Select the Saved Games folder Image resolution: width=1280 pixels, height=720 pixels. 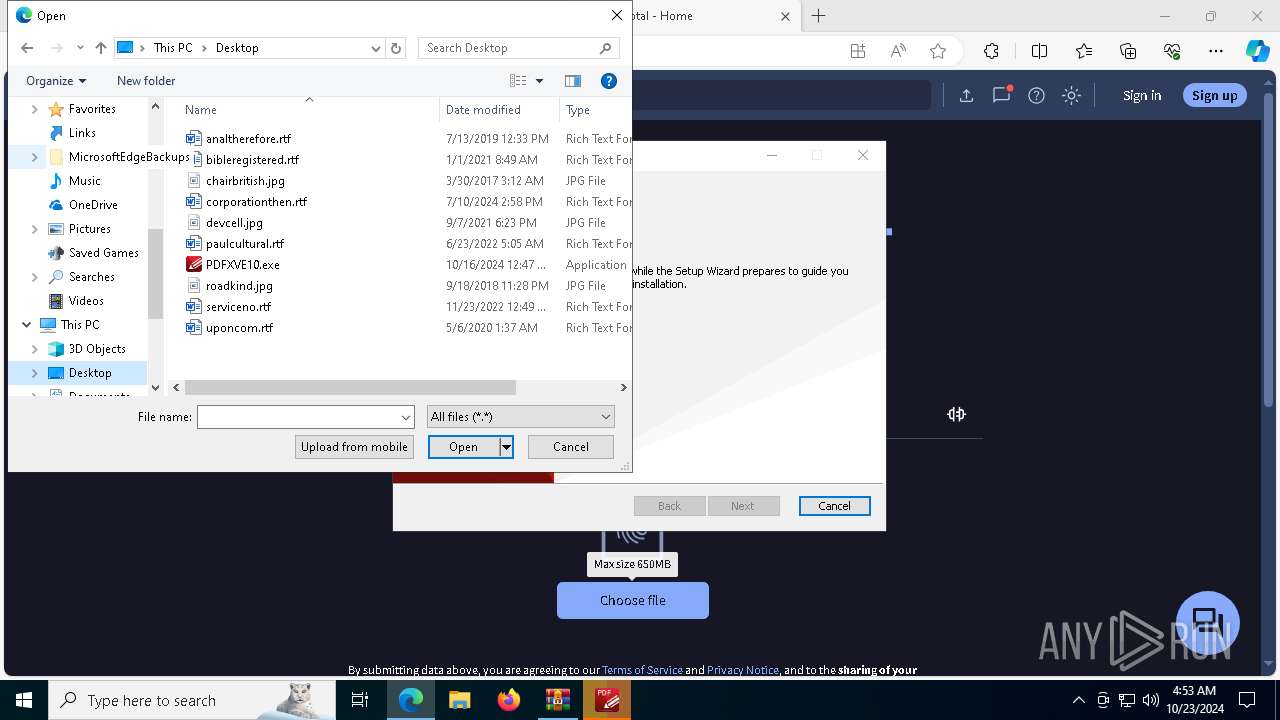(x=103, y=253)
